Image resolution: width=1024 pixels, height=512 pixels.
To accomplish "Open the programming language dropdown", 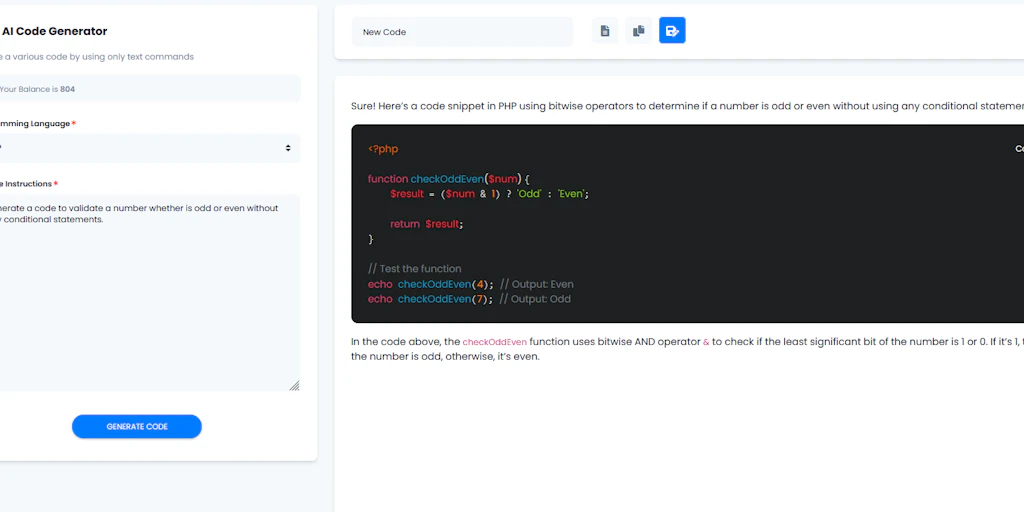I will [148, 148].
